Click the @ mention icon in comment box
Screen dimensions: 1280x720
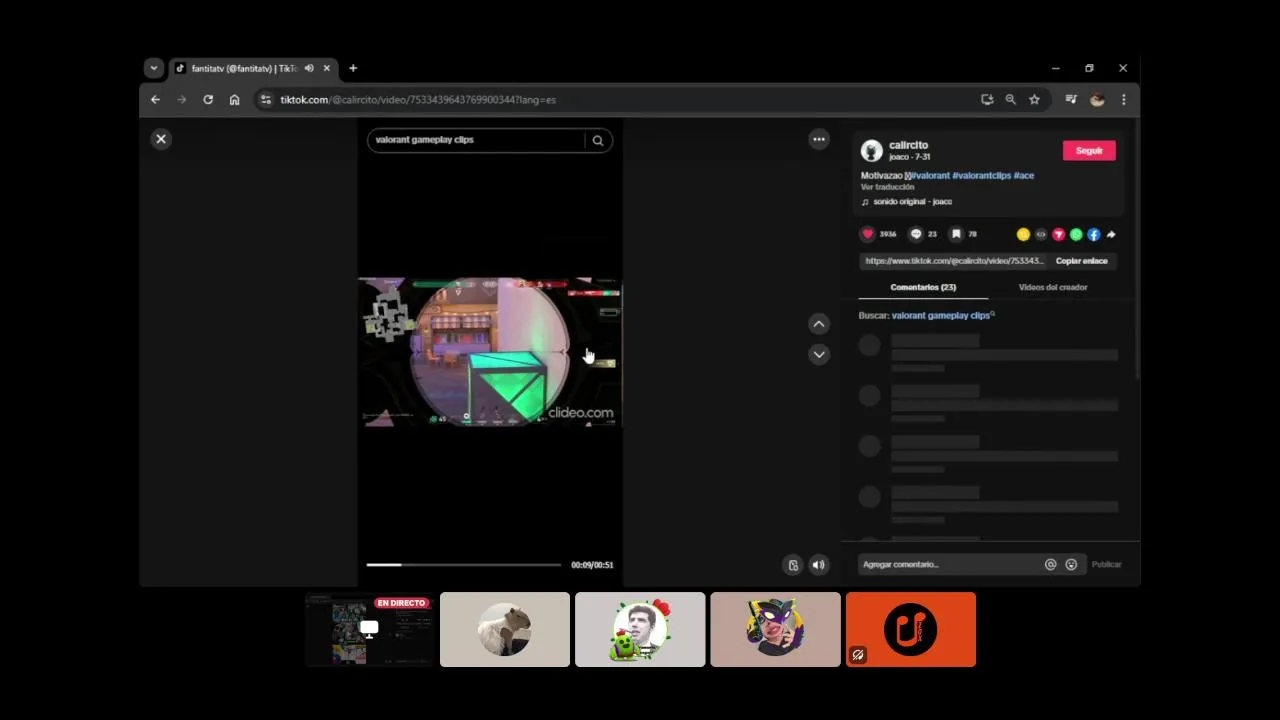[x=1050, y=565]
